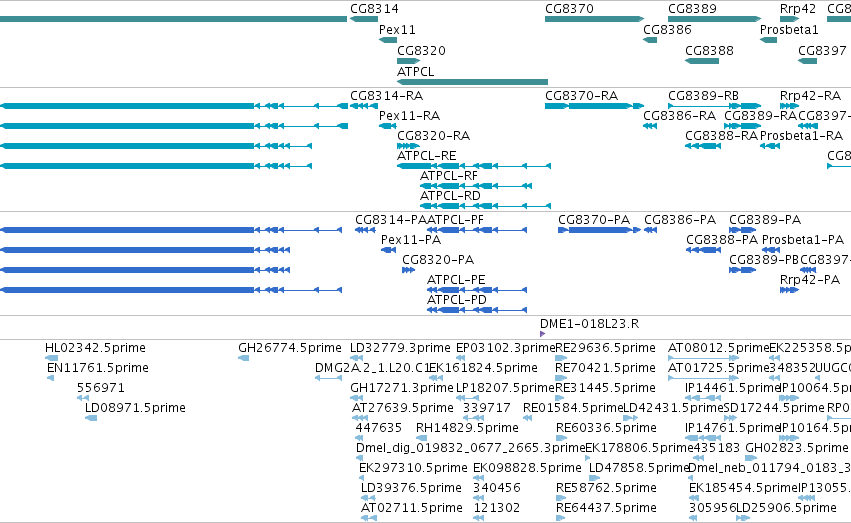Screen dimensions: 851x523
Task: Select EST EN11761.5prime
Action: click(x=98, y=368)
